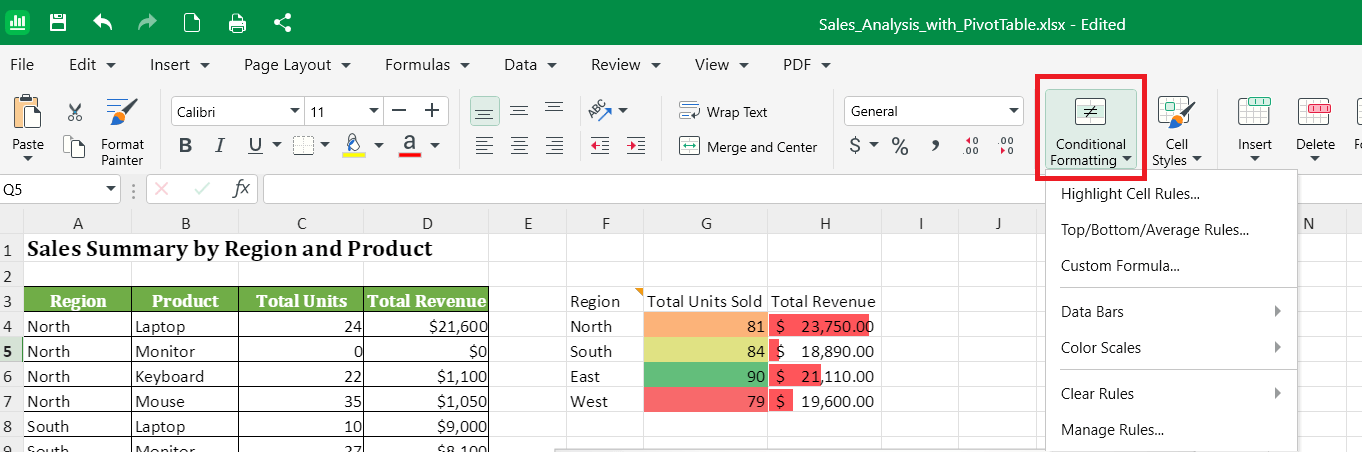Click the Merge and Center button

pyautogui.click(x=748, y=146)
